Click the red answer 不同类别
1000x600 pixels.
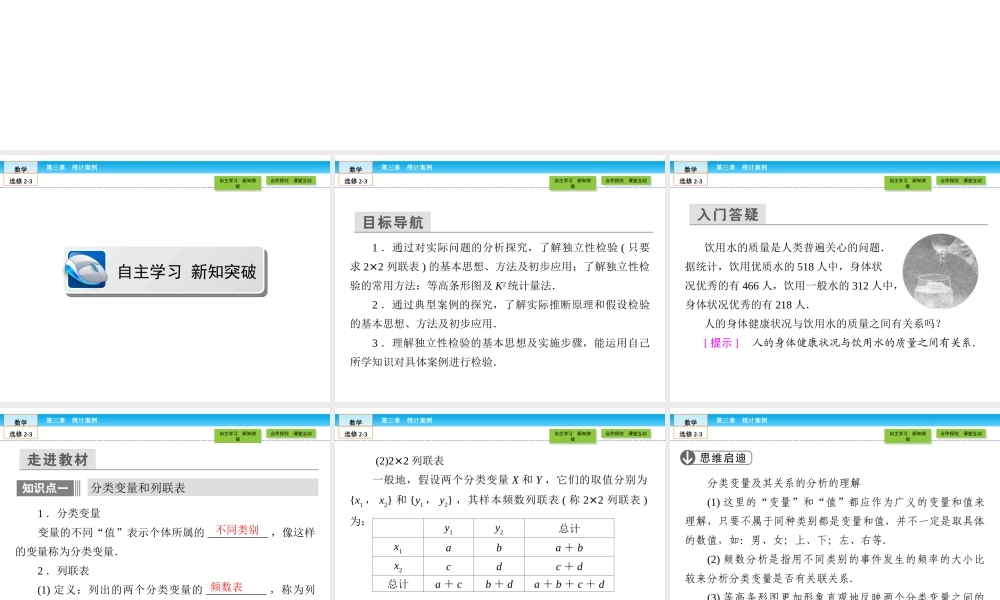tap(237, 530)
